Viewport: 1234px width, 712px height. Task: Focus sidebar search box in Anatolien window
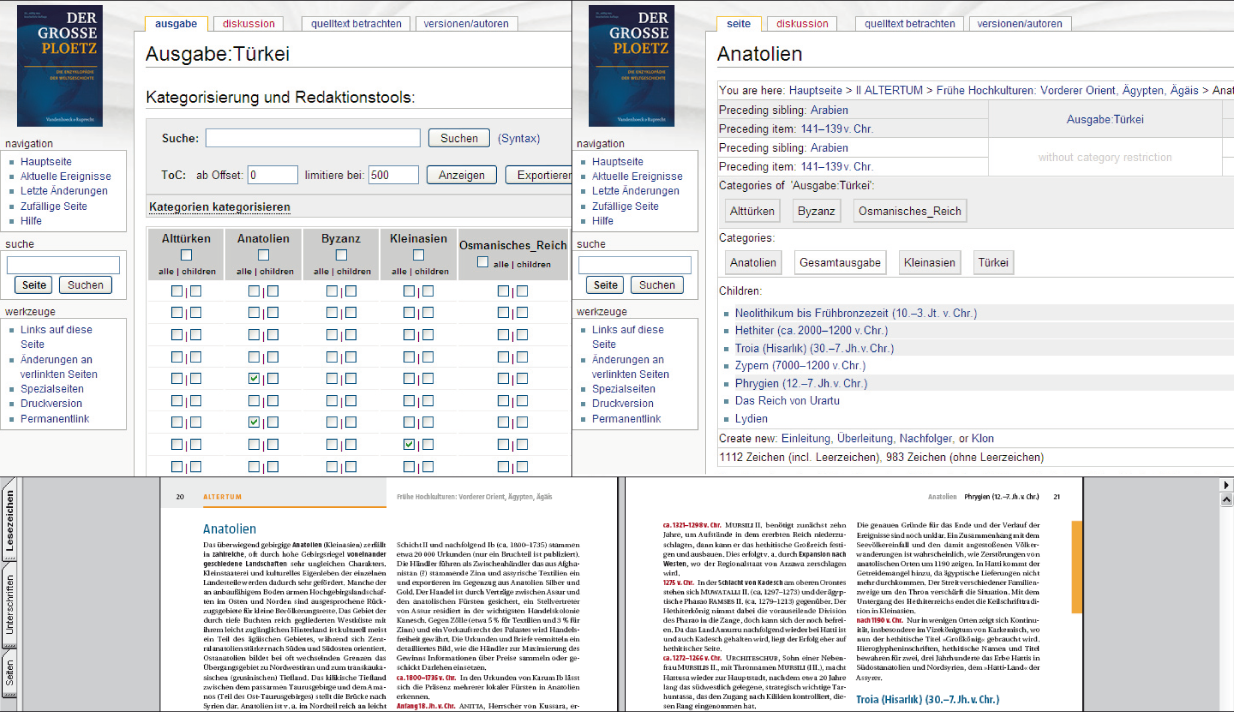pyautogui.click(x=635, y=265)
